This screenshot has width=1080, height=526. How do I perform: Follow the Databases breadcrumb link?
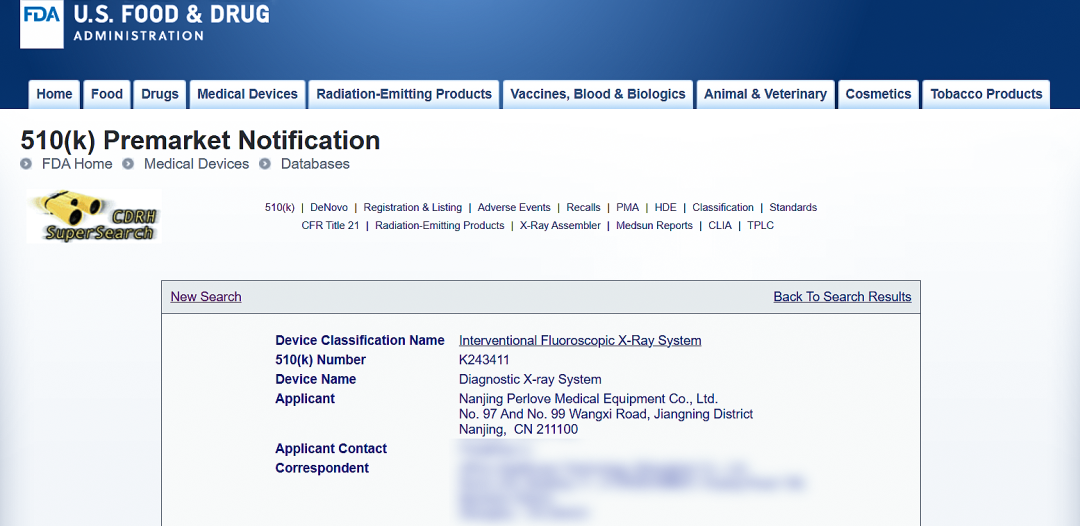click(x=315, y=164)
